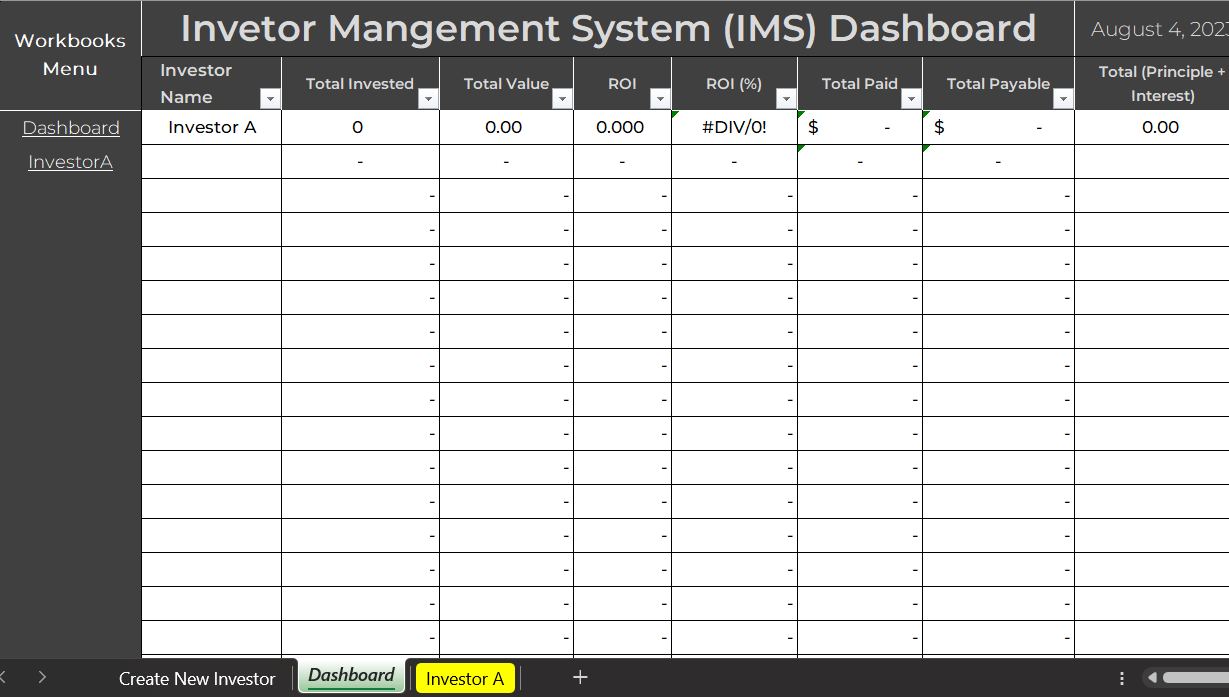Select the Investor A name cell
Screen dimensions: 1229x697
(212, 128)
